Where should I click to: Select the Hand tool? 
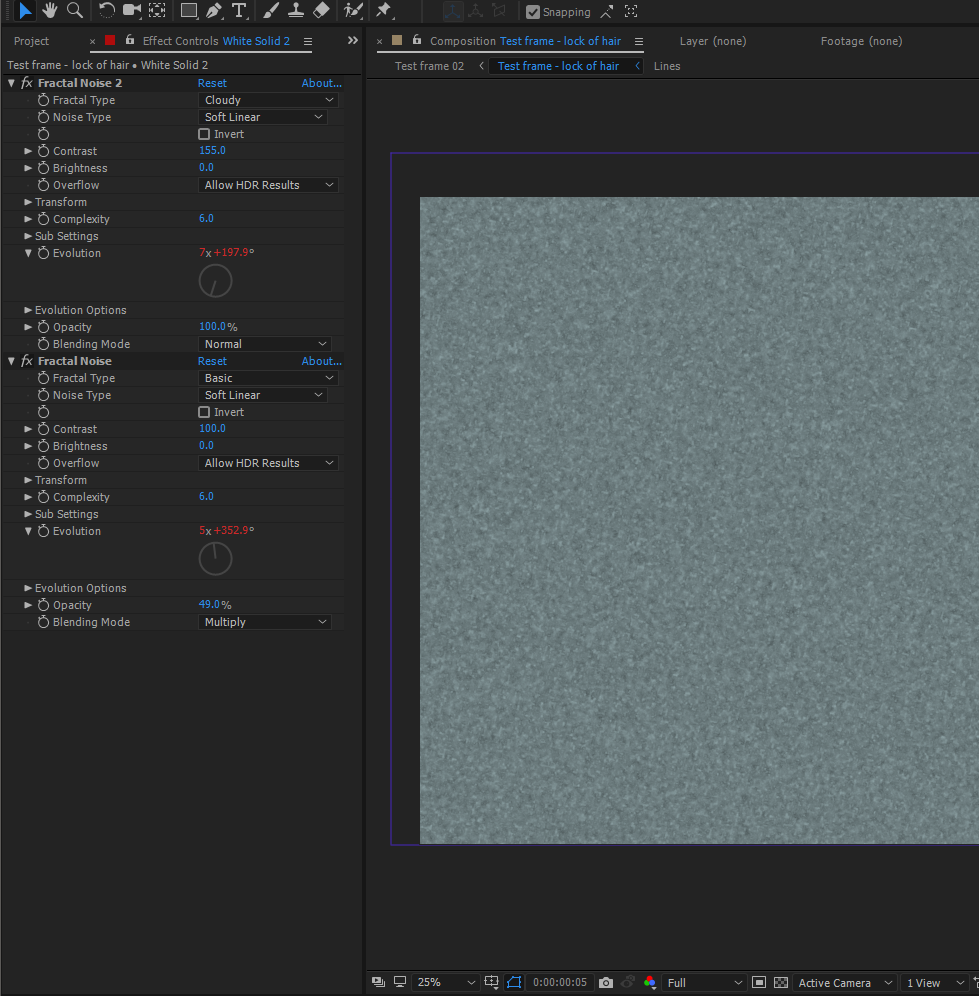pos(49,11)
